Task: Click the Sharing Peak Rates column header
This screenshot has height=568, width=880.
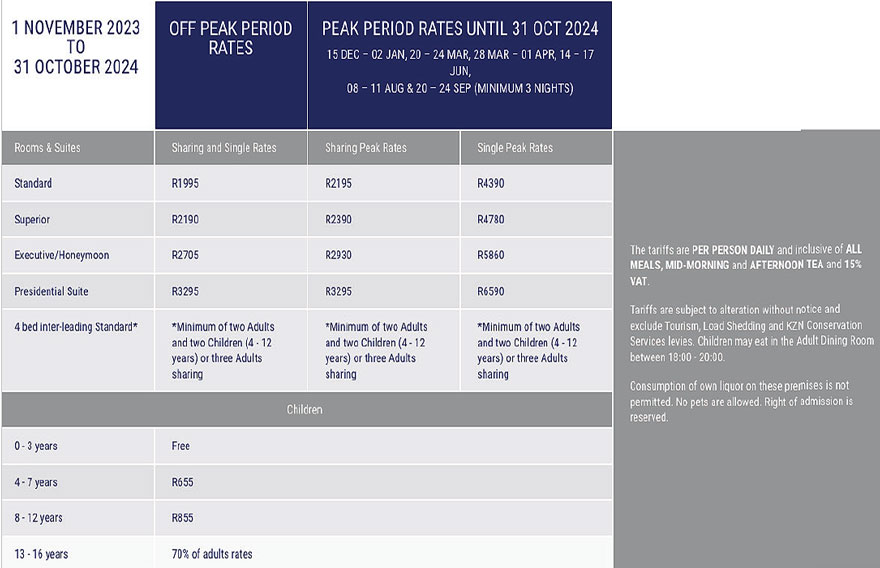Action: 366,148
